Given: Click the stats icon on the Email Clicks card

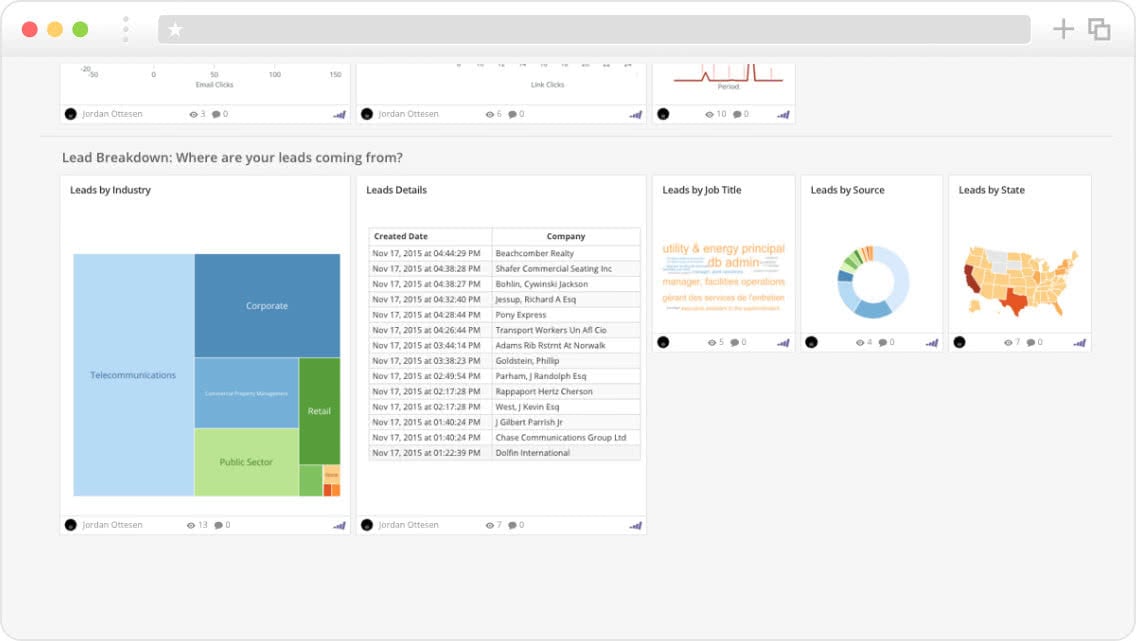Looking at the screenshot, I should [341, 114].
